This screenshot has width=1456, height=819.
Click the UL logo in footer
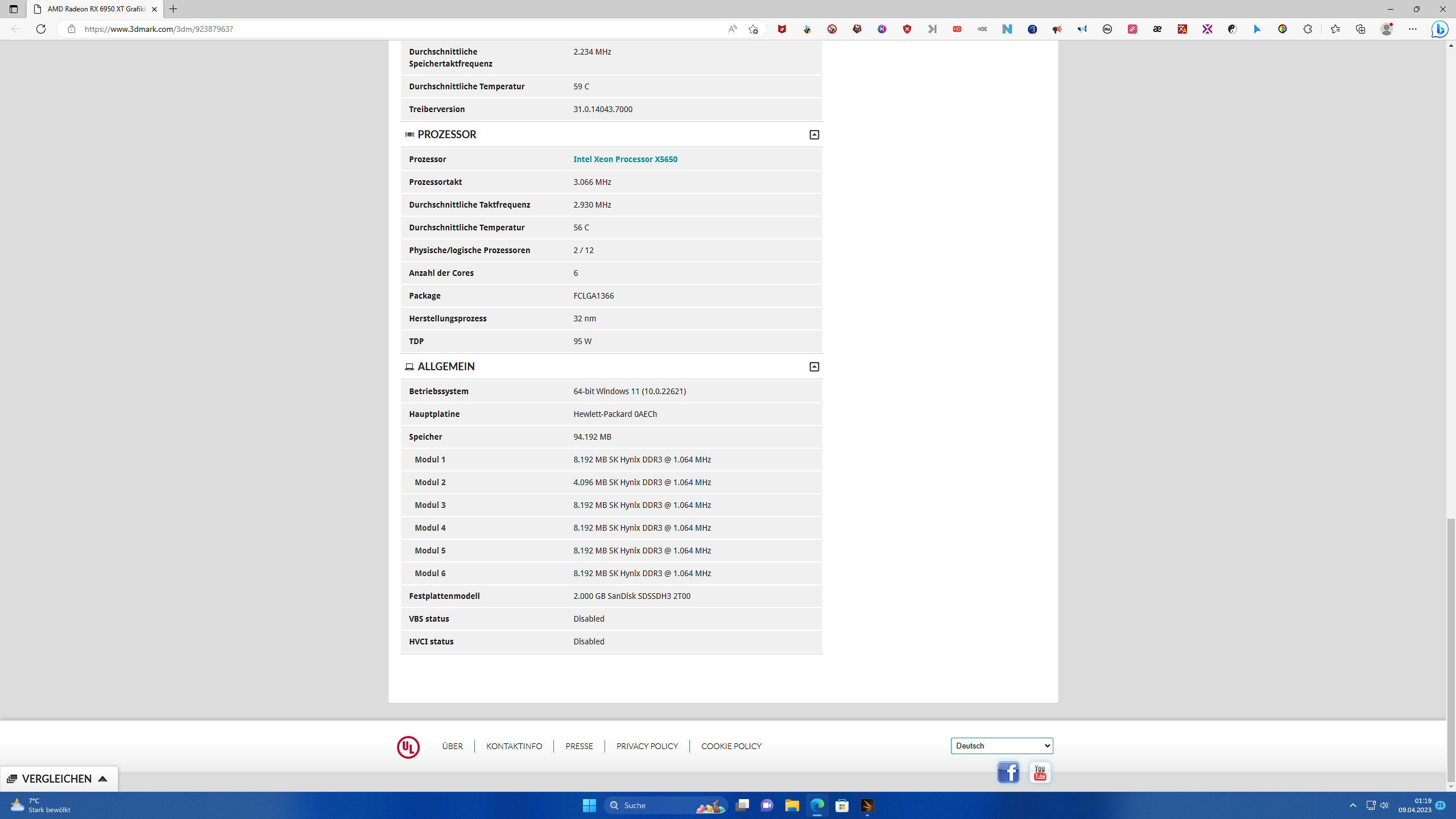(408, 747)
